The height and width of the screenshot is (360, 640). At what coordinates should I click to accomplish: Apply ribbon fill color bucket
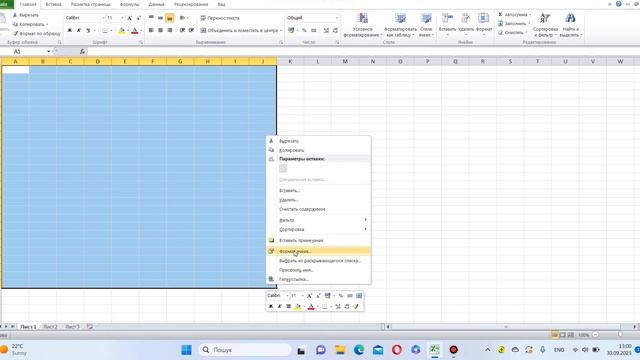point(121,31)
